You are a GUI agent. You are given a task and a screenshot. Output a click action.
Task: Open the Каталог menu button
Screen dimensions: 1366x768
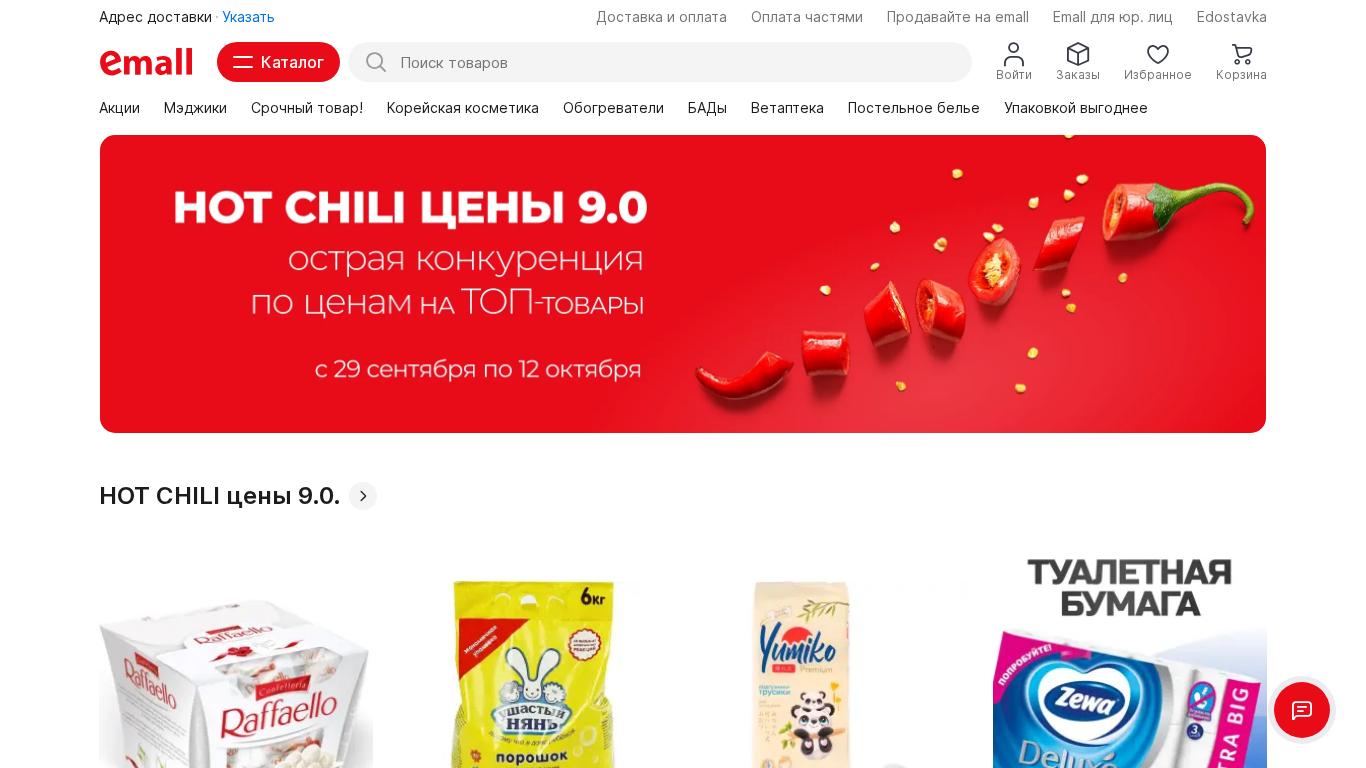click(x=278, y=62)
